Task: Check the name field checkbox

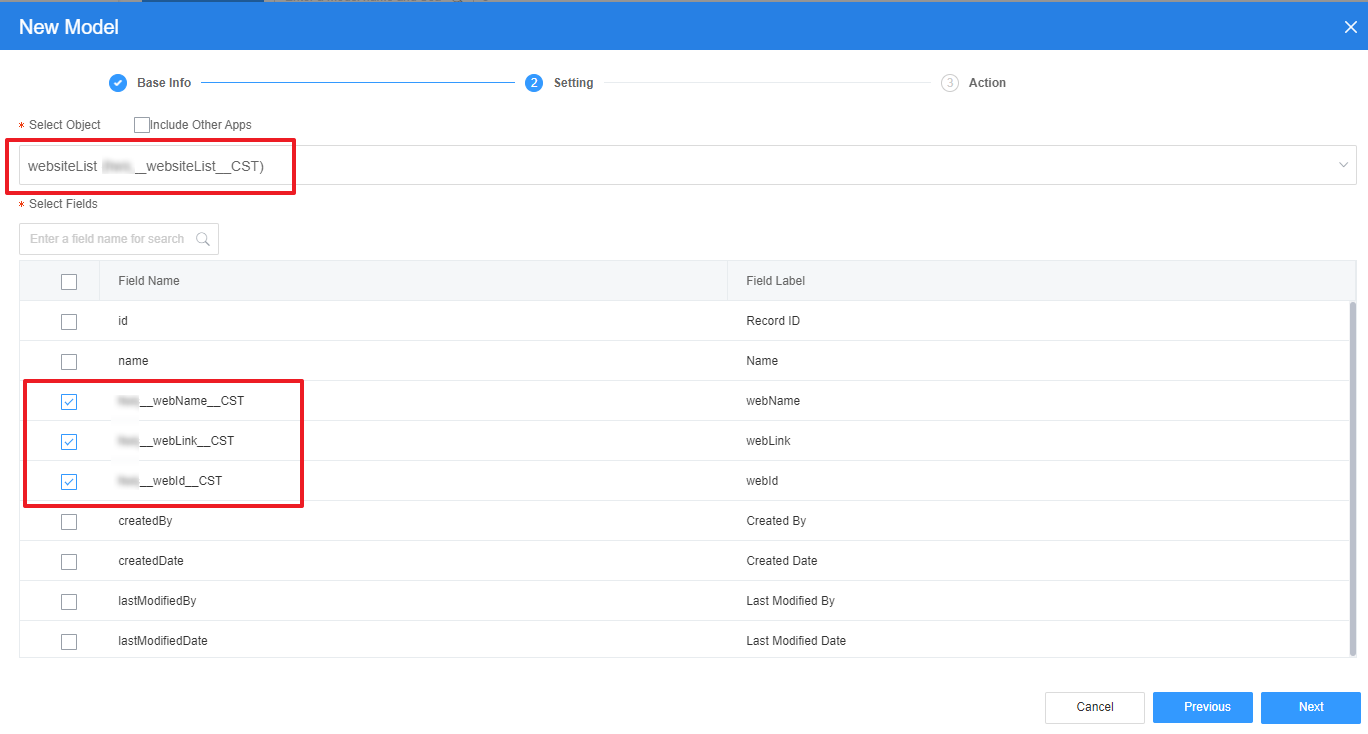Action: pos(69,362)
